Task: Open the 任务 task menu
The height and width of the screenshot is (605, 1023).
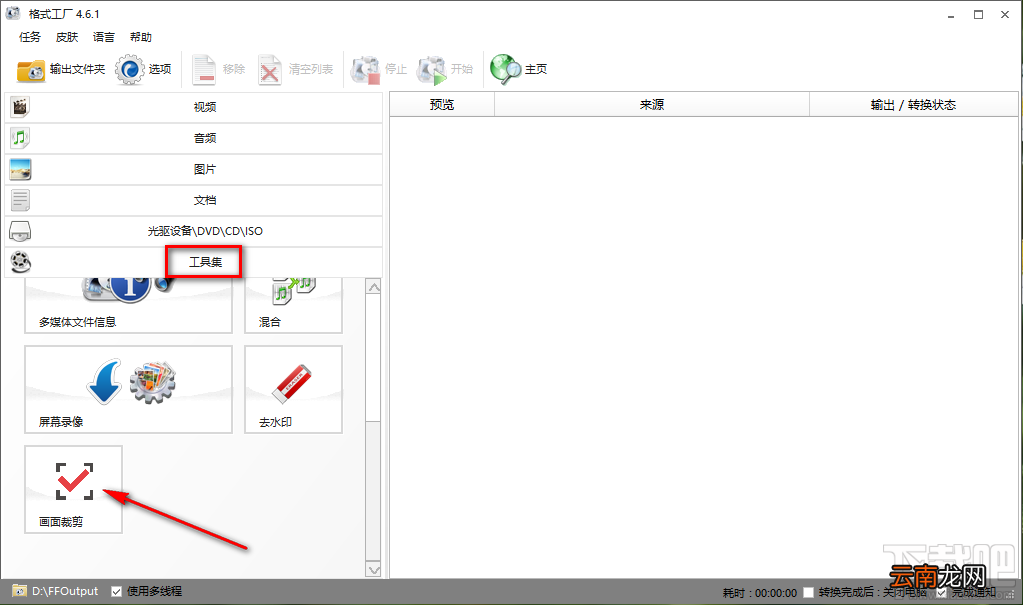Action: [x=30, y=37]
